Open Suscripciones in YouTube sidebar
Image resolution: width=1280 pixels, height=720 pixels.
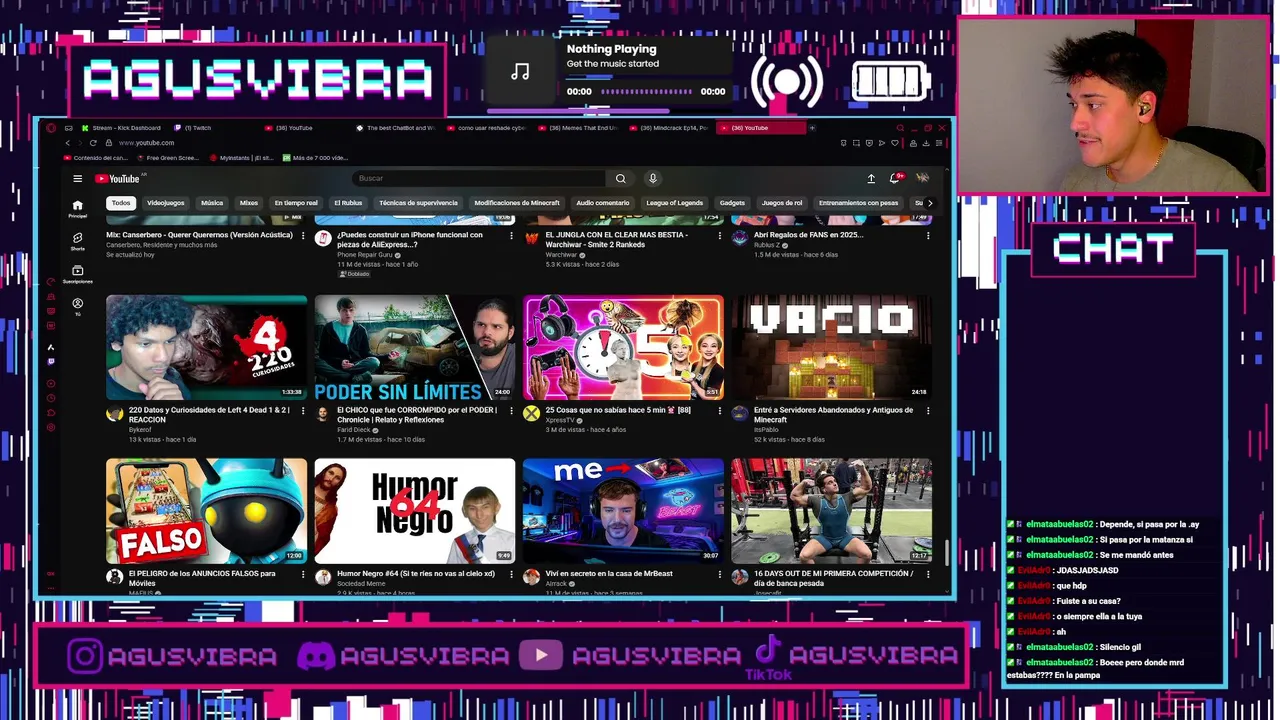[77, 274]
